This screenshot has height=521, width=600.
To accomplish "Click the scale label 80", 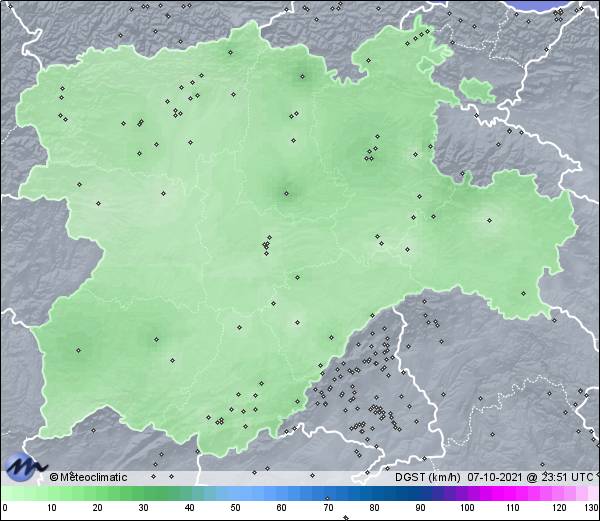I will point(374,508).
